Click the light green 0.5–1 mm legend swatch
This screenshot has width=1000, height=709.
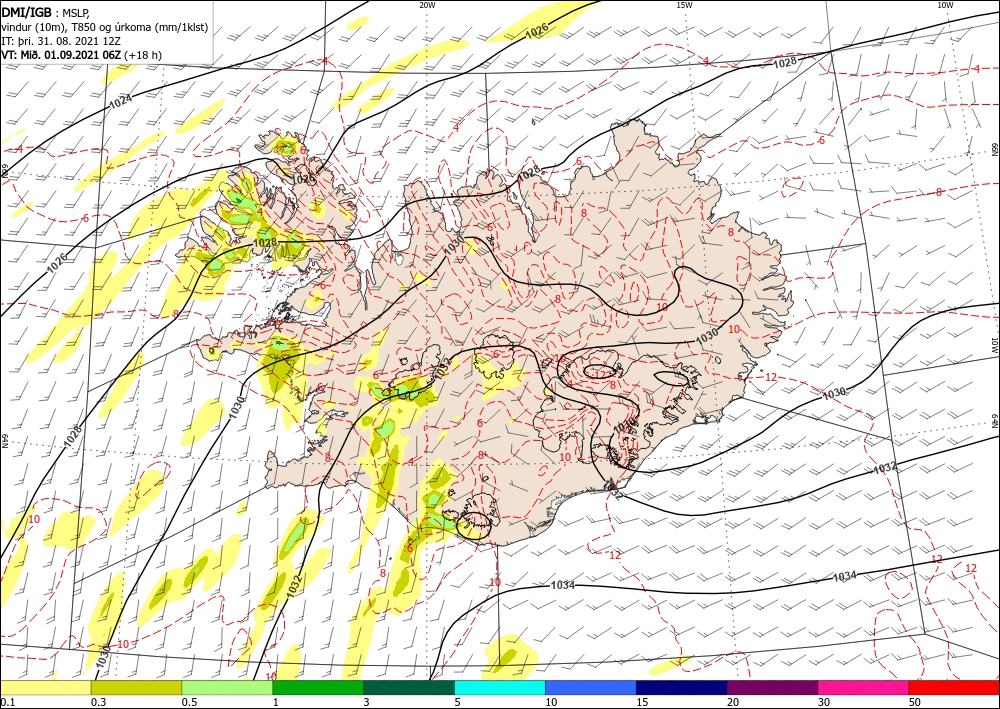(x=227, y=687)
